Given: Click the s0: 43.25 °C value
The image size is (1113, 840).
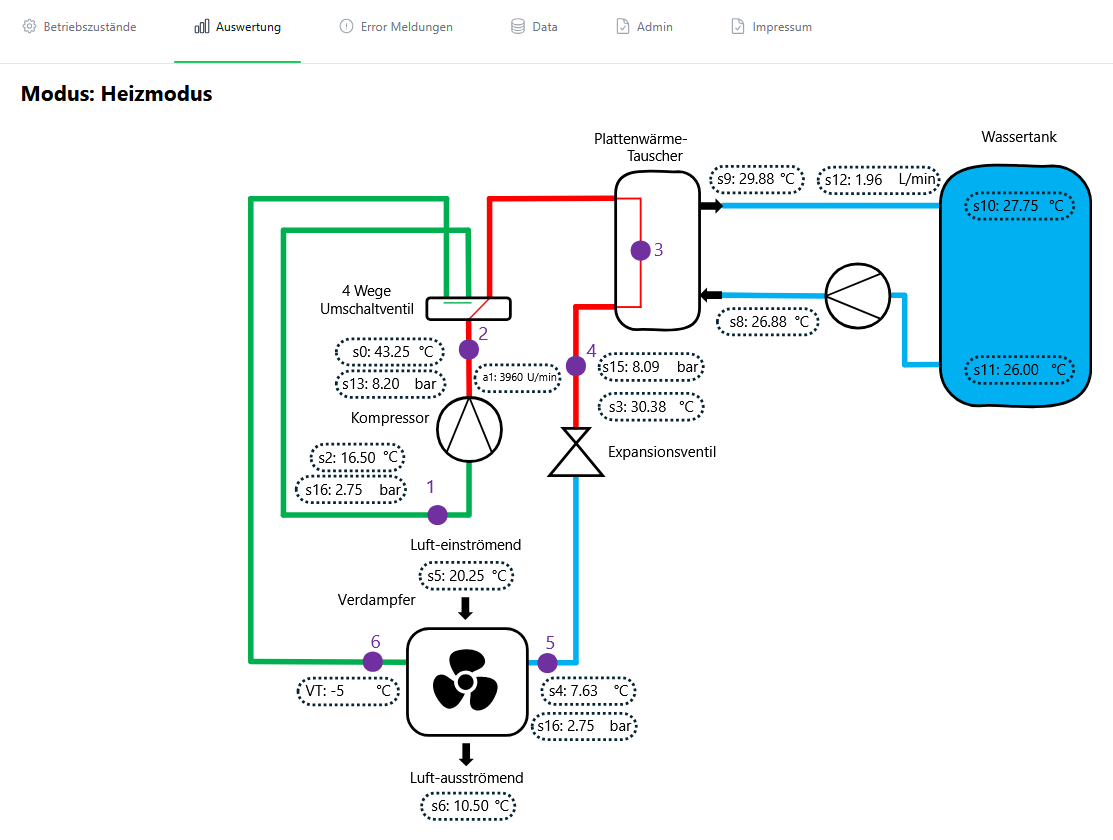Looking at the screenshot, I should (x=390, y=352).
